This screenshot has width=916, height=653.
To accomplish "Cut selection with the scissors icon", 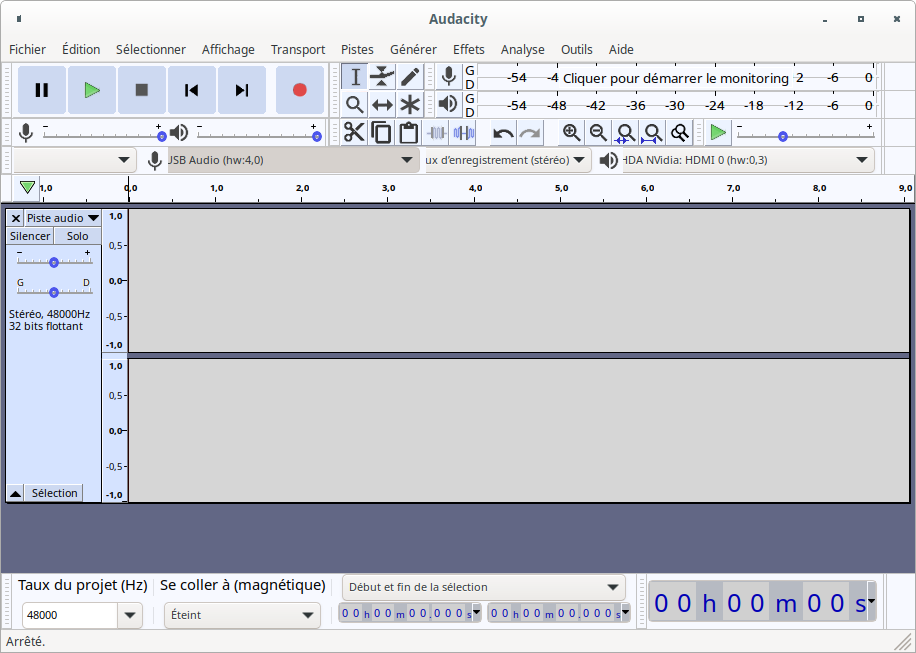I will (x=354, y=133).
